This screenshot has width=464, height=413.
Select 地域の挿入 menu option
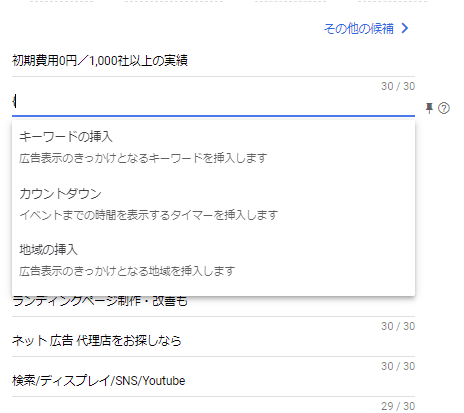[48, 249]
